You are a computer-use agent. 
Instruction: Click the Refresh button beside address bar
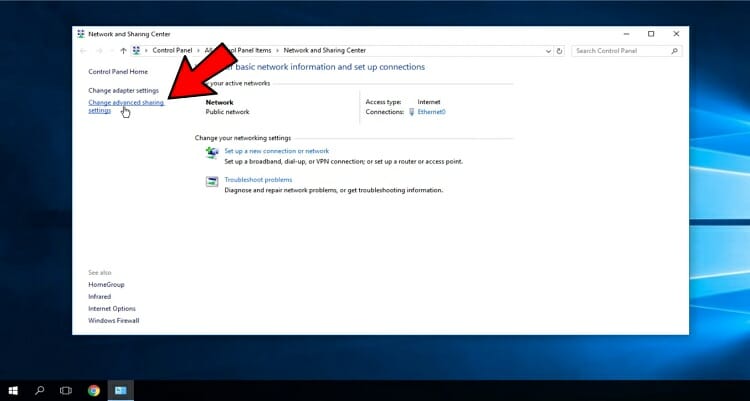[560, 50]
